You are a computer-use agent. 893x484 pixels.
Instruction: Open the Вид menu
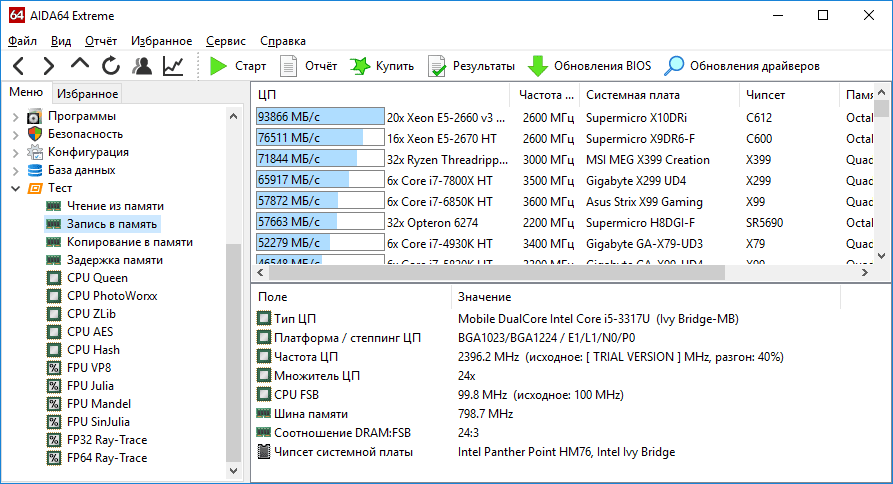(61, 41)
